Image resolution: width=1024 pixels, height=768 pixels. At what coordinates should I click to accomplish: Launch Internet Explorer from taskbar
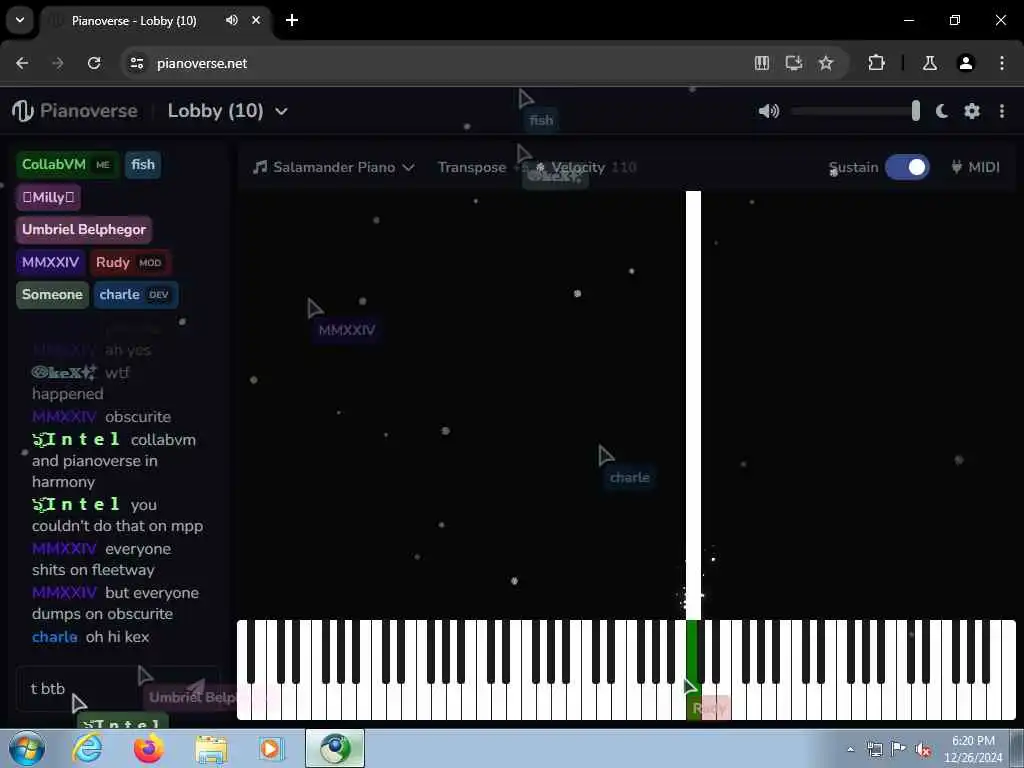coord(87,748)
